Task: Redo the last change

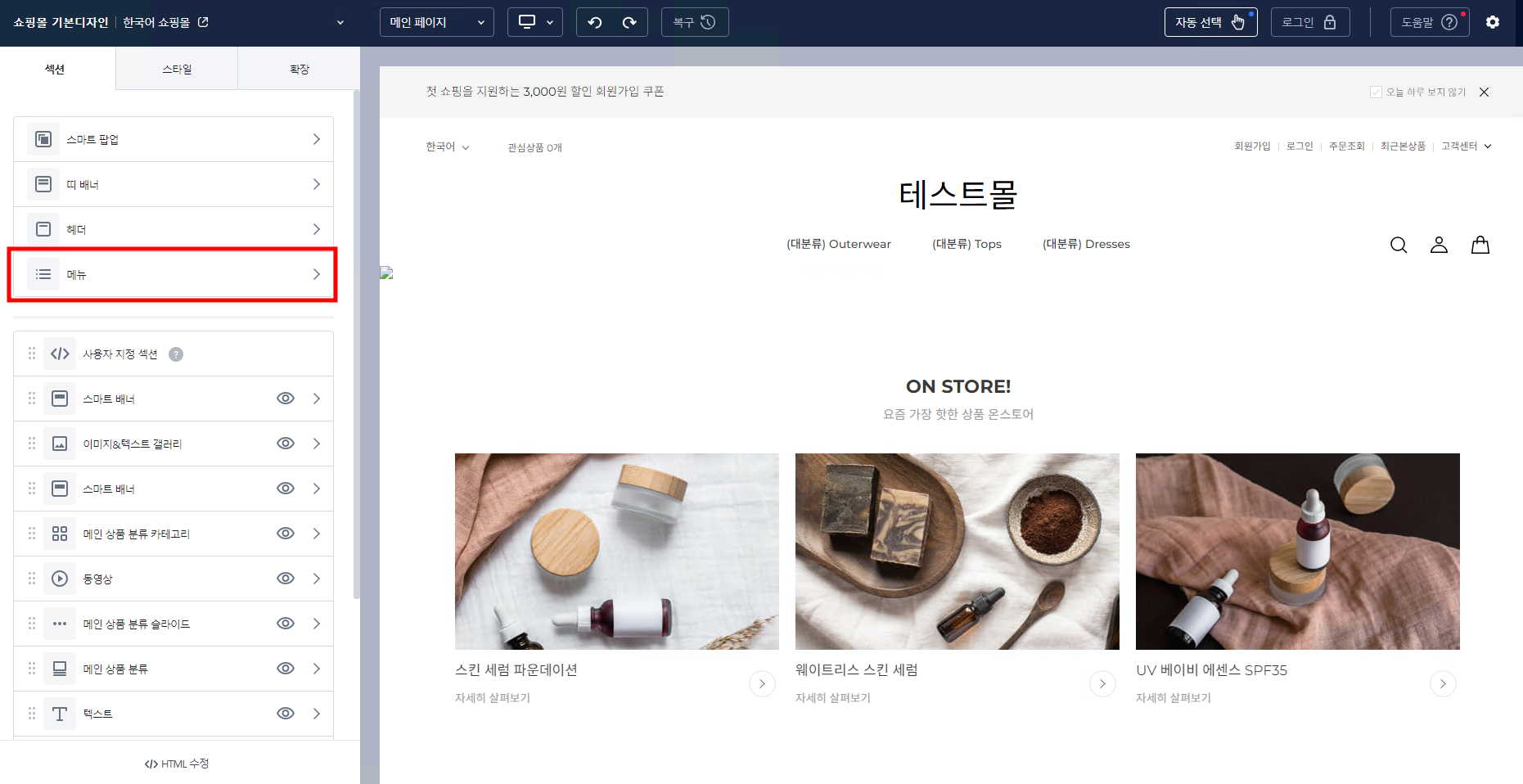Action: point(629,22)
